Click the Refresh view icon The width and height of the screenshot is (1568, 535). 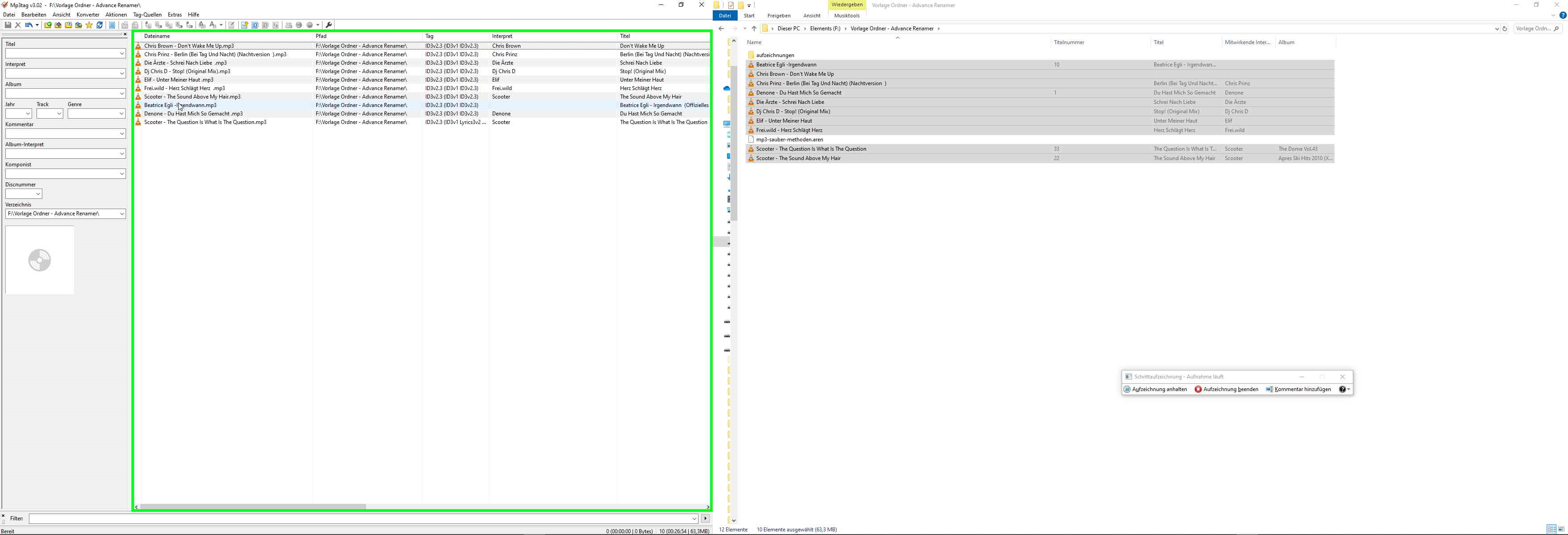(x=100, y=25)
